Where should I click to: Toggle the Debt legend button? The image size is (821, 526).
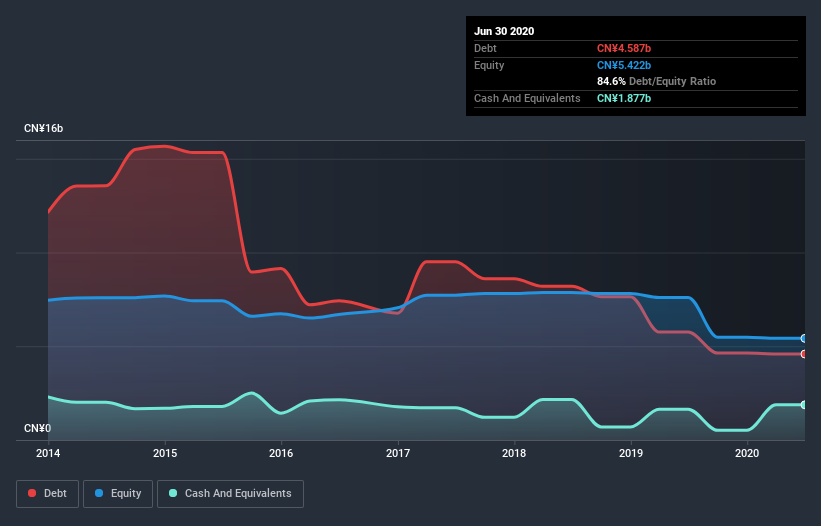click(x=48, y=494)
